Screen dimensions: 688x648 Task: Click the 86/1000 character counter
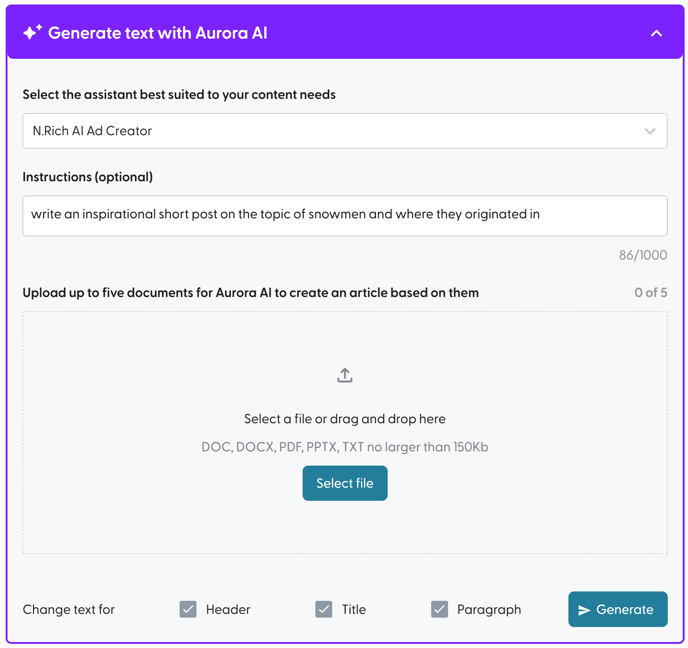point(643,255)
